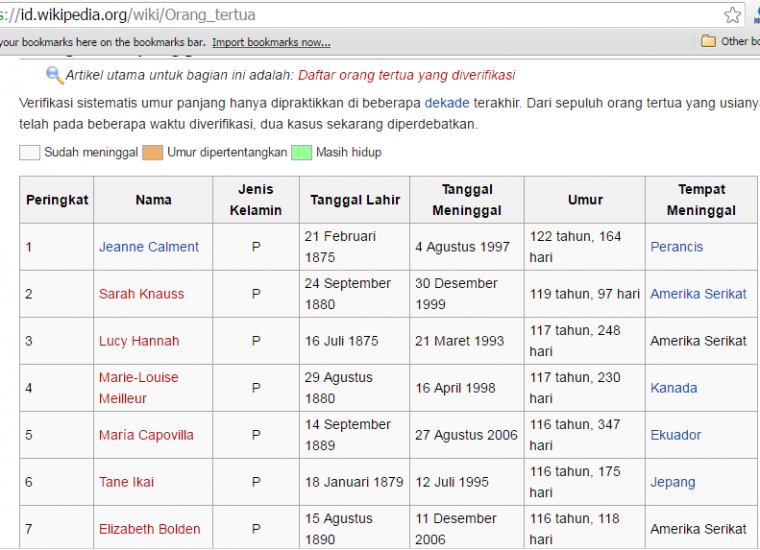
Task: Click the orange Umur dipertentangkan swatch
Action: pyautogui.click(x=152, y=153)
